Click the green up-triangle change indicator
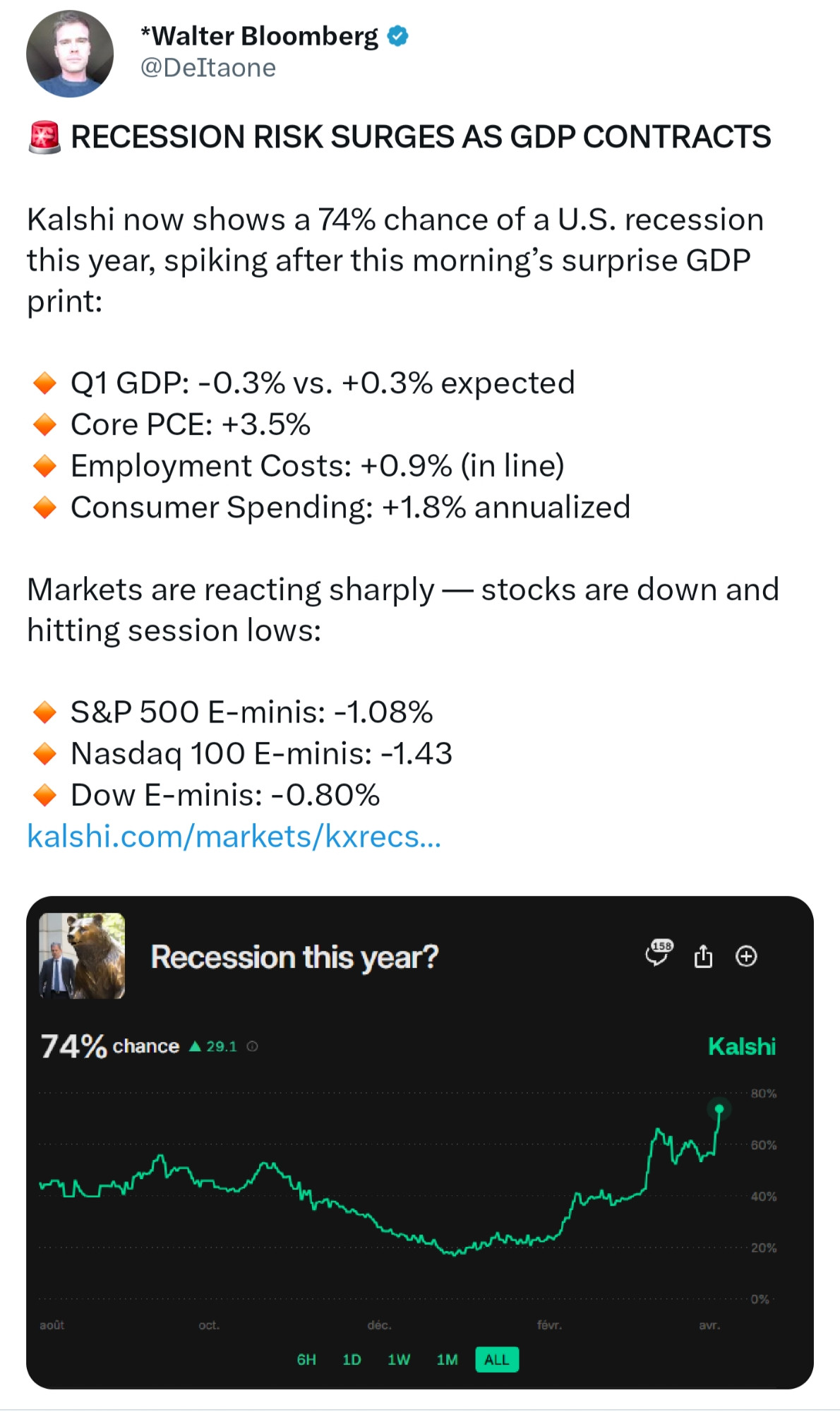 pos(196,1046)
